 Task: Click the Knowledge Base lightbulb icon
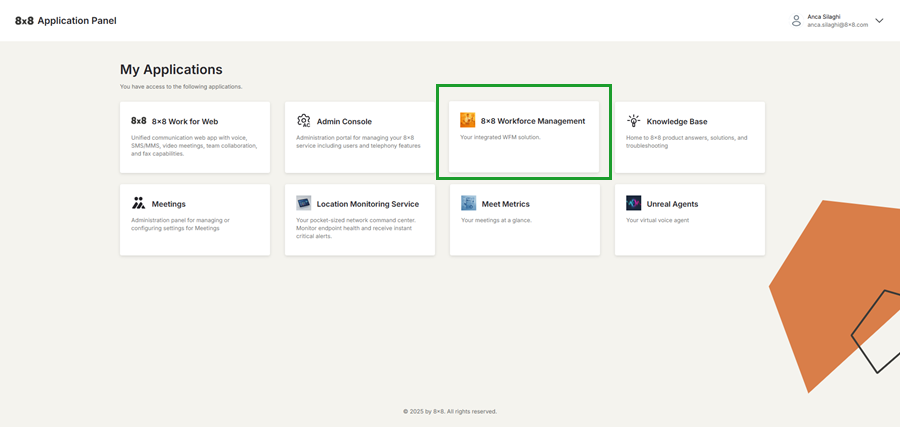pyautogui.click(x=633, y=121)
